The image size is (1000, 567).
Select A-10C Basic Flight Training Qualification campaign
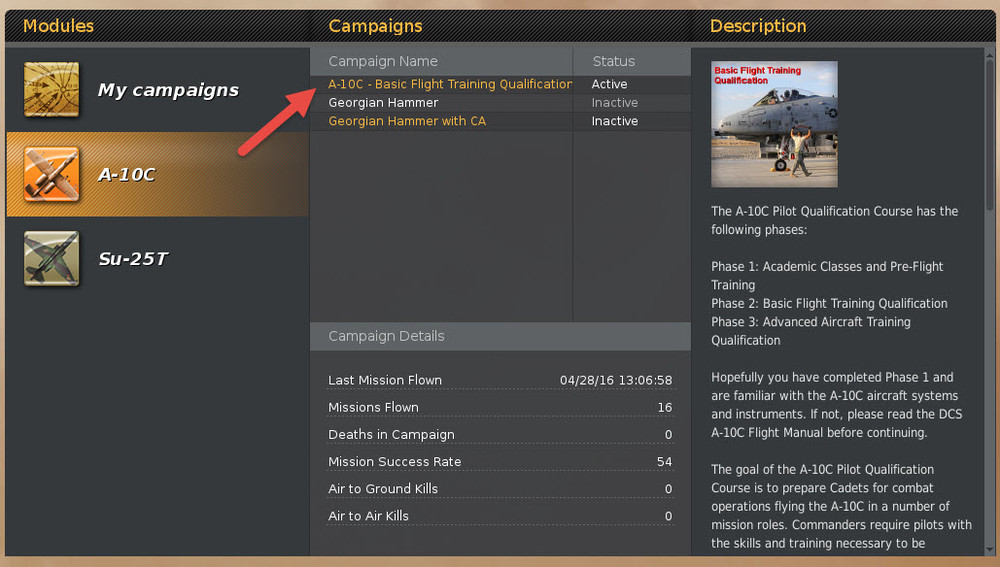(x=450, y=84)
